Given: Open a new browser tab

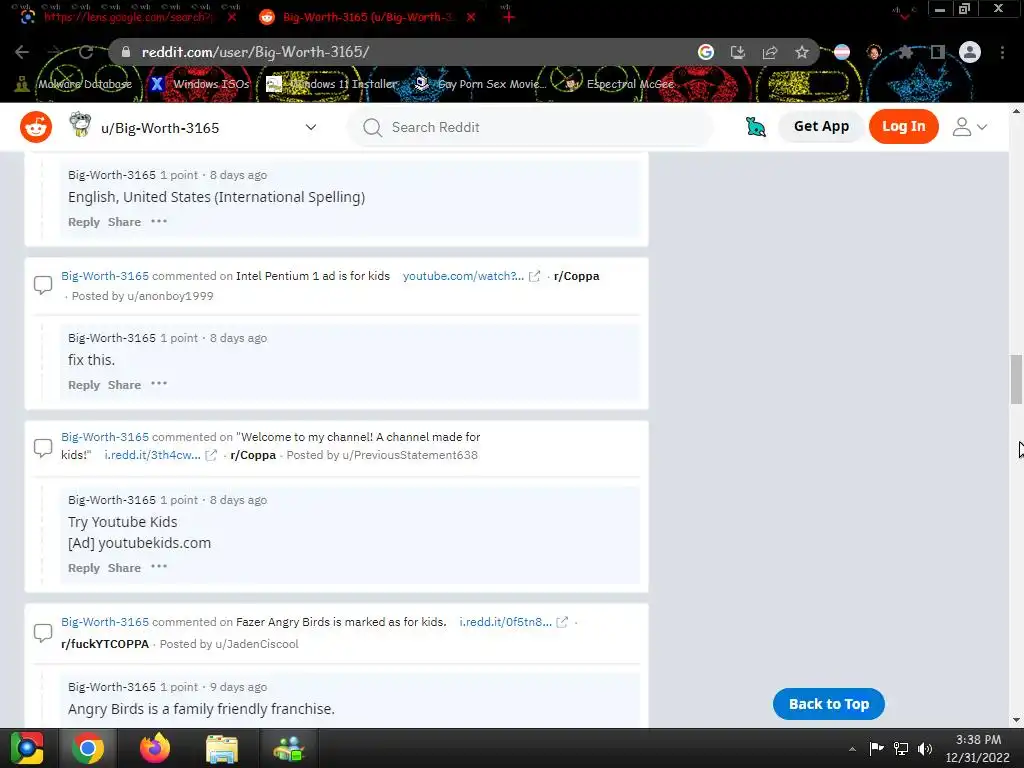Looking at the screenshot, I should (x=509, y=17).
